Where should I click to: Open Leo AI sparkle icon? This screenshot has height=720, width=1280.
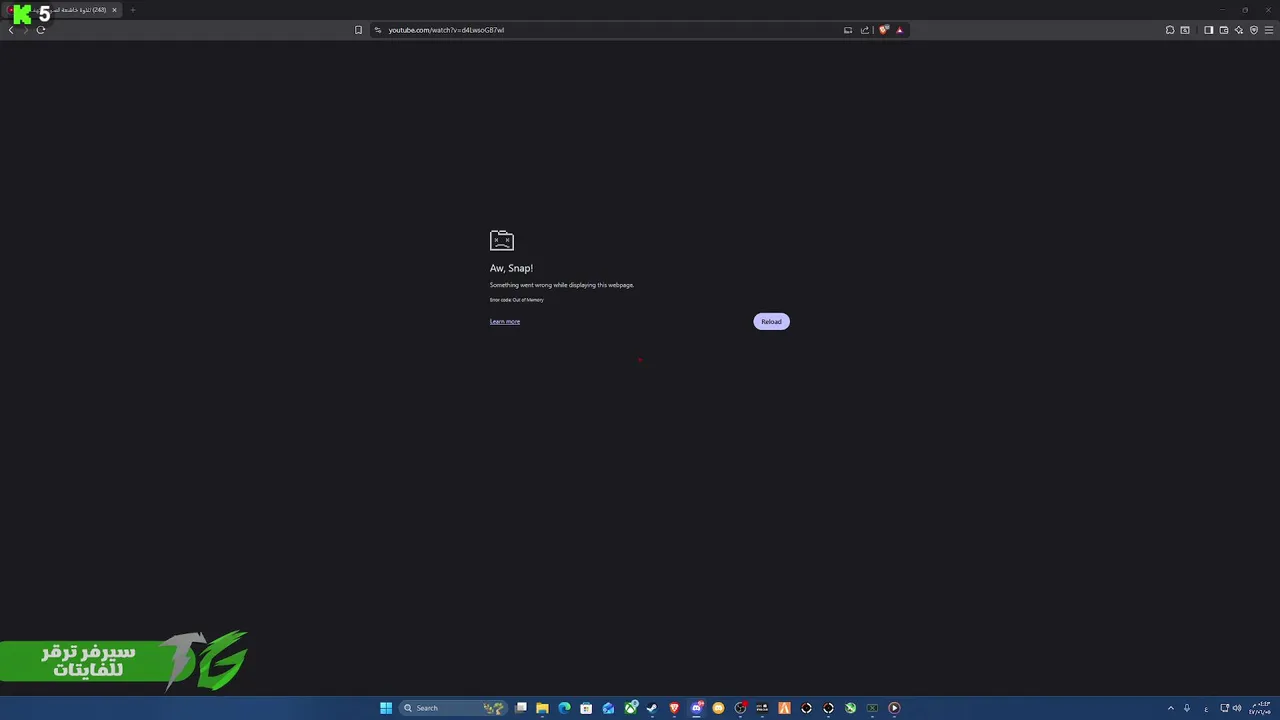click(x=1238, y=30)
